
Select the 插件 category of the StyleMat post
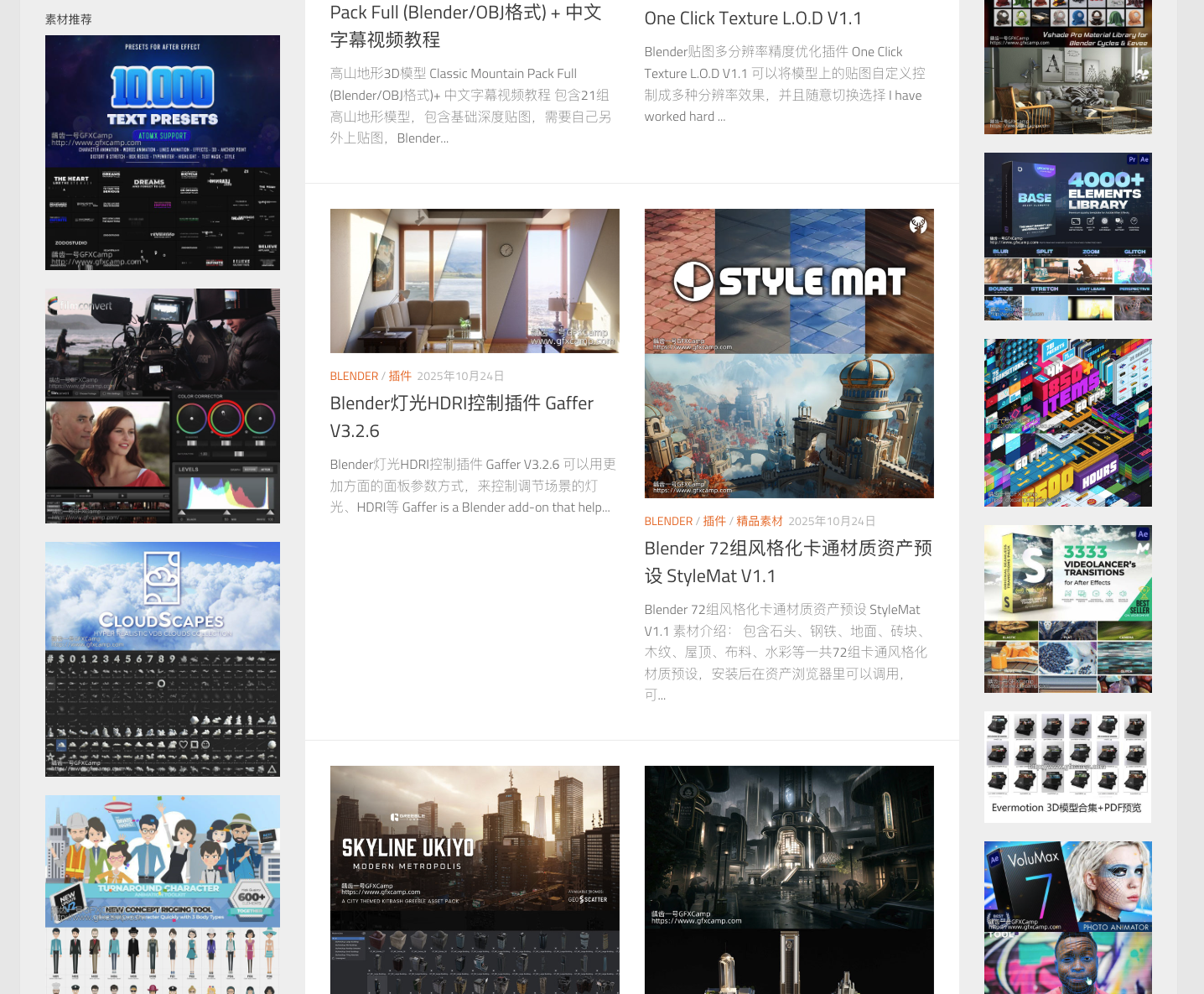pyautogui.click(x=714, y=522)
